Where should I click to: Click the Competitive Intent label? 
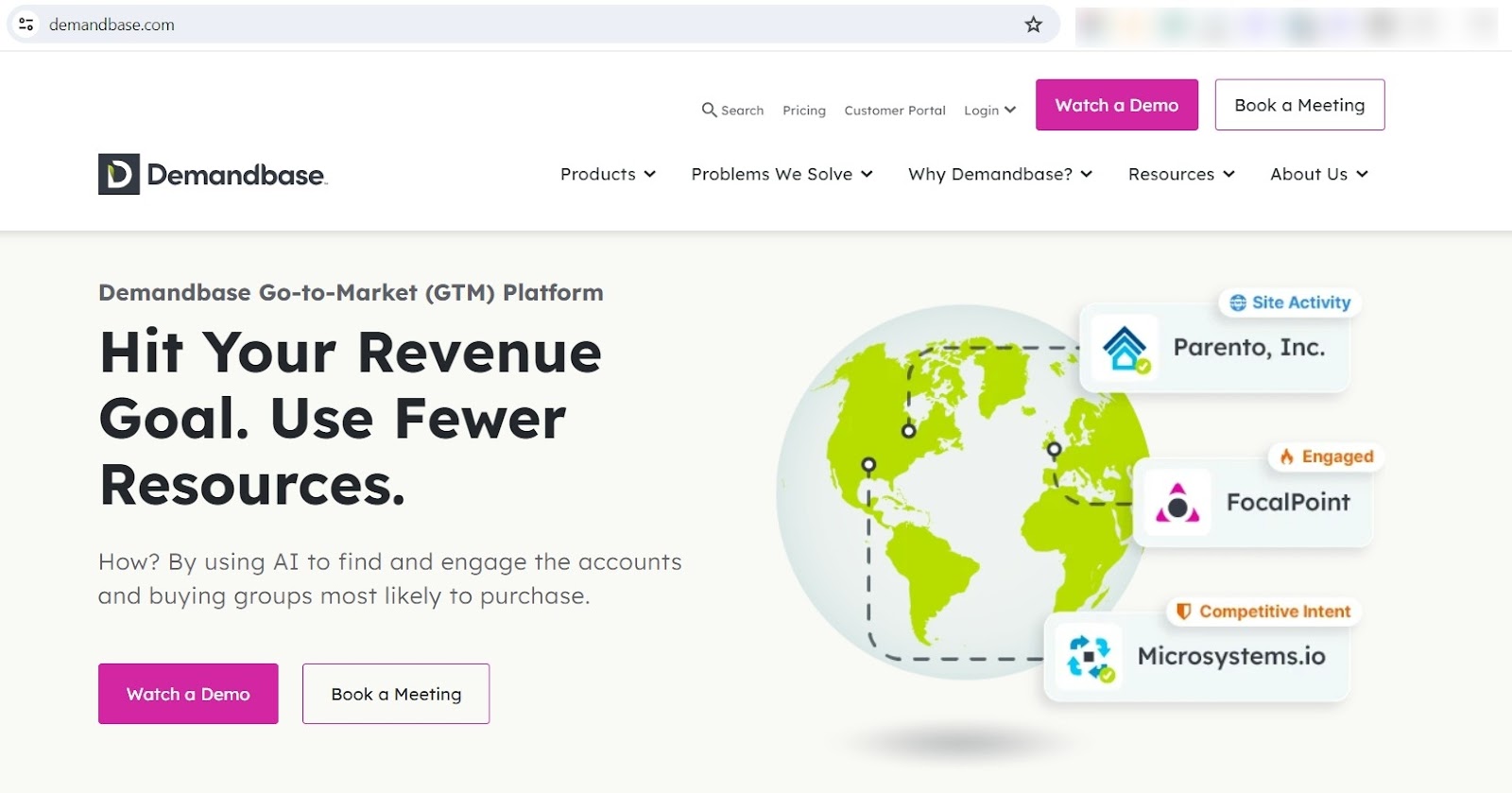[x=1275, y=612]
